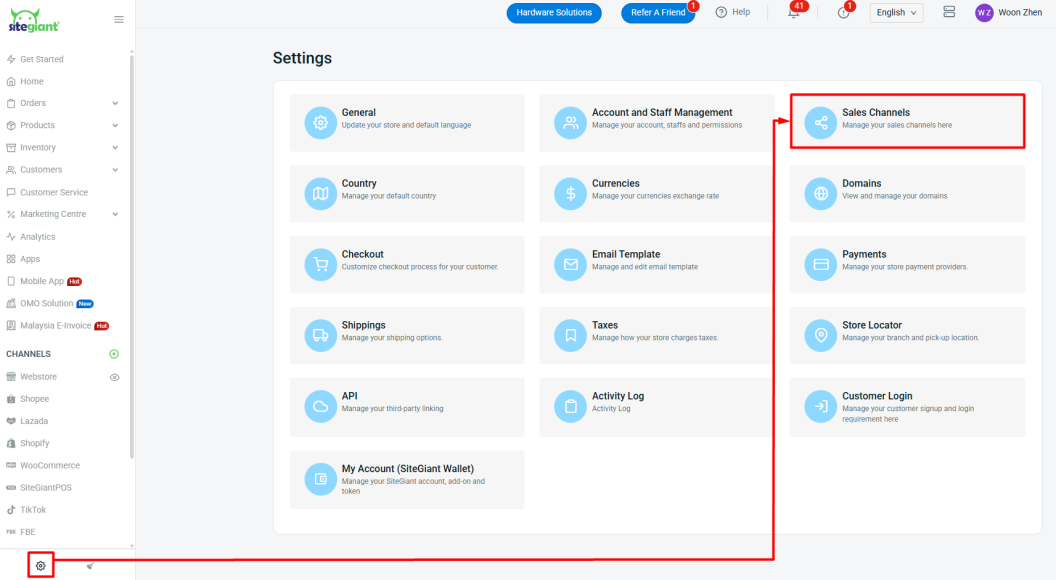Click the settings gear icon in sidebar footer
The width and height of the screenshot is (1056, 580).
(41, 566)
